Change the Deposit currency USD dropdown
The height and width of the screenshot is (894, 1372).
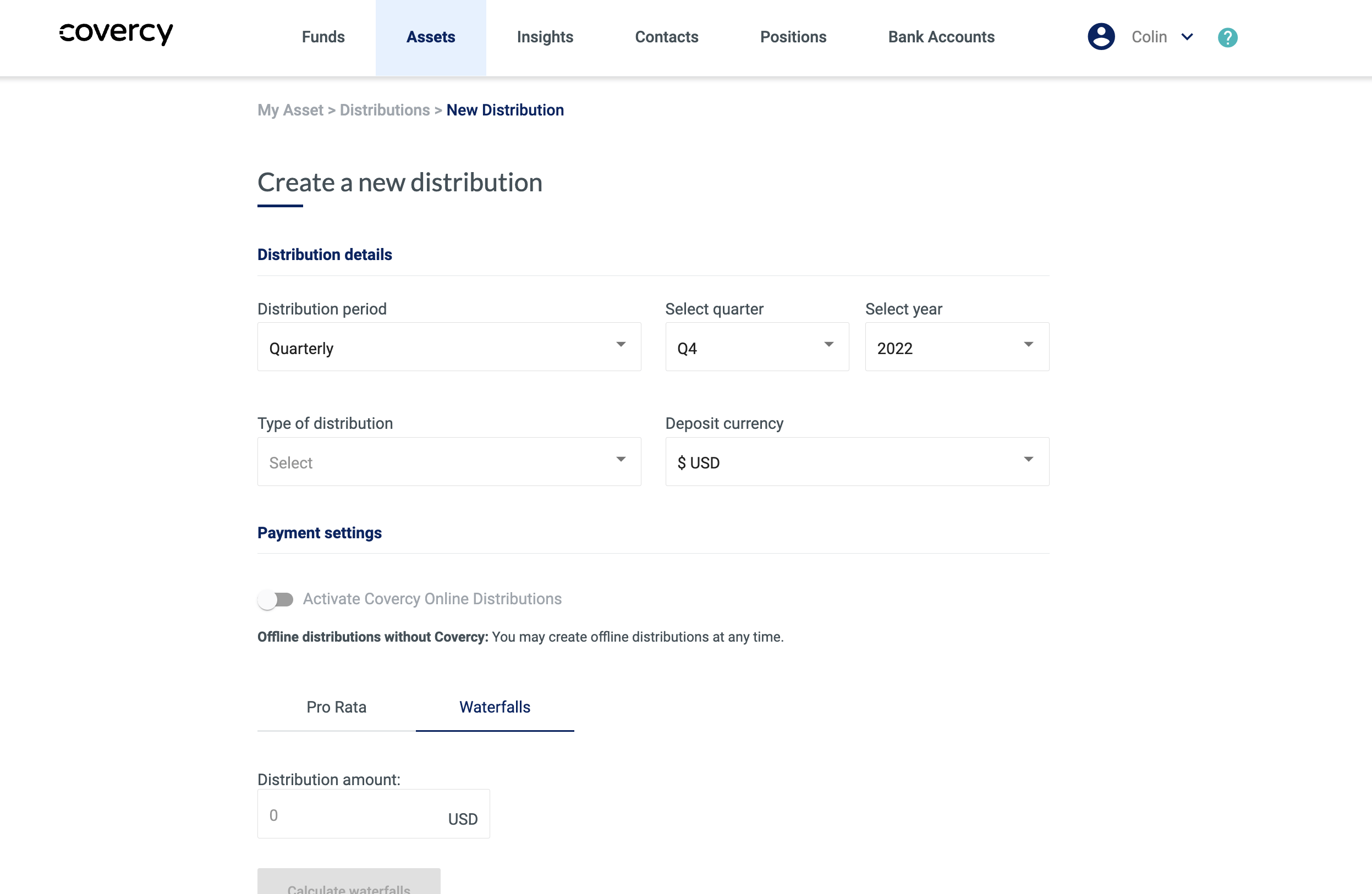point(857,462)
